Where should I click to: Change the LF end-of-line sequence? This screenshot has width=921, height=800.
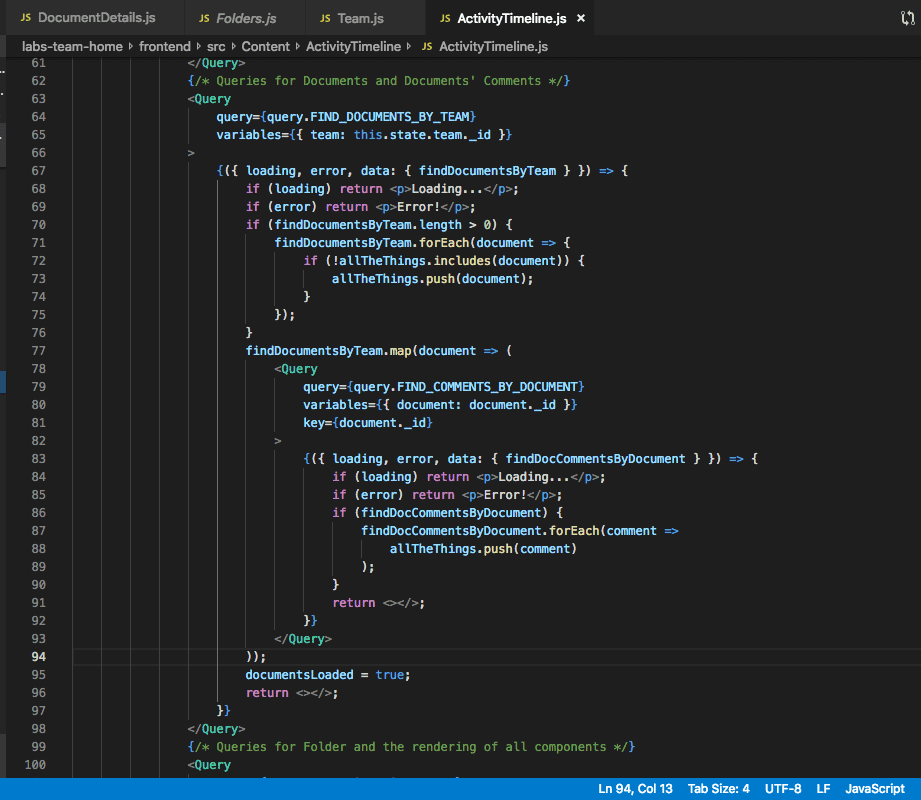[x=823, y=789]
